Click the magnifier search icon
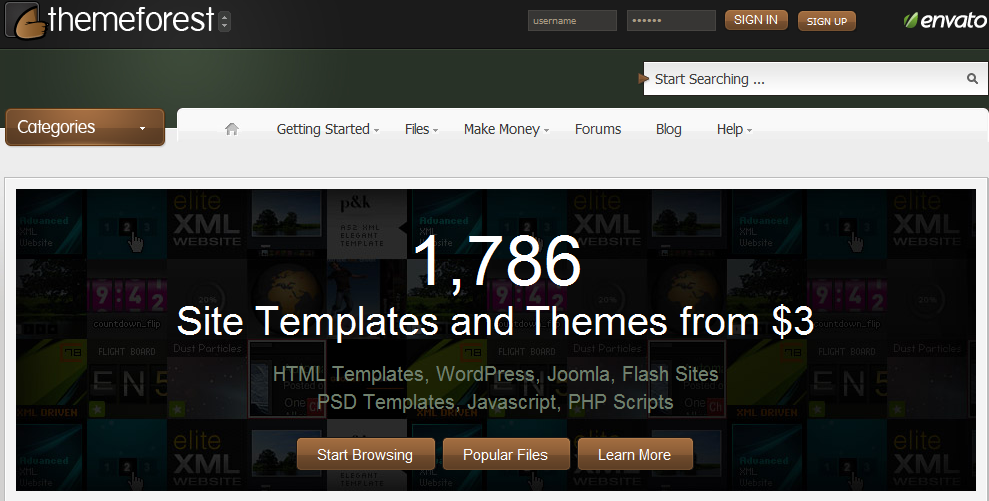 pyautogui.click(x=972, y=78)
